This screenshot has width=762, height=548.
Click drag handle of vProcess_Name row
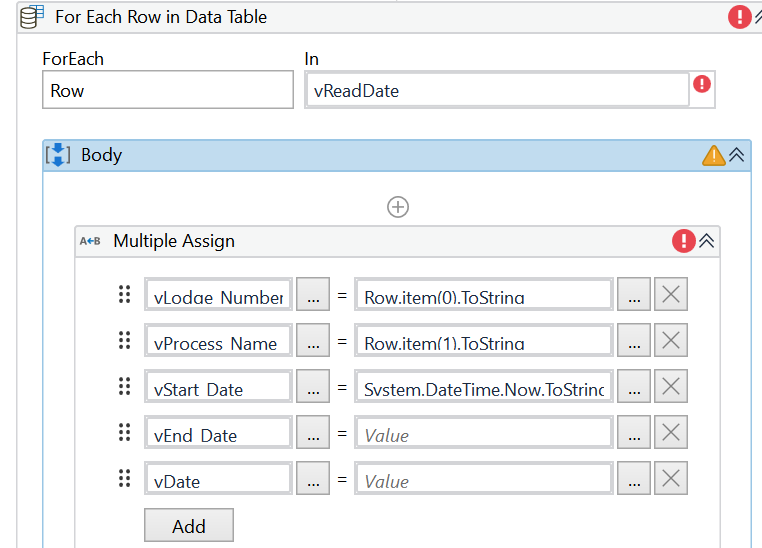125,342
